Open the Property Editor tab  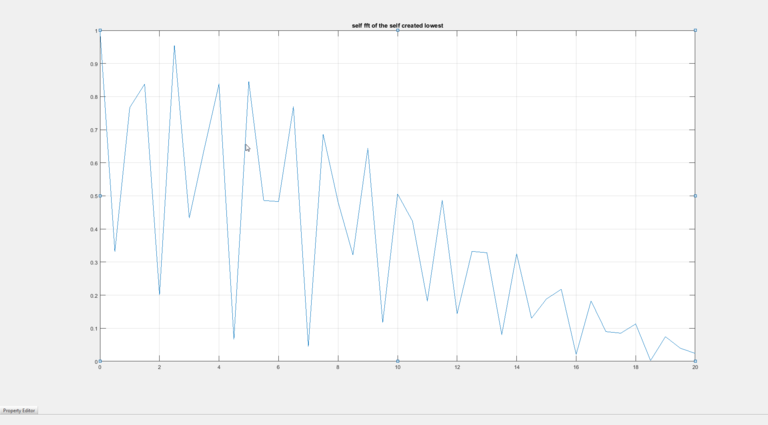click(x=19, y=410)
